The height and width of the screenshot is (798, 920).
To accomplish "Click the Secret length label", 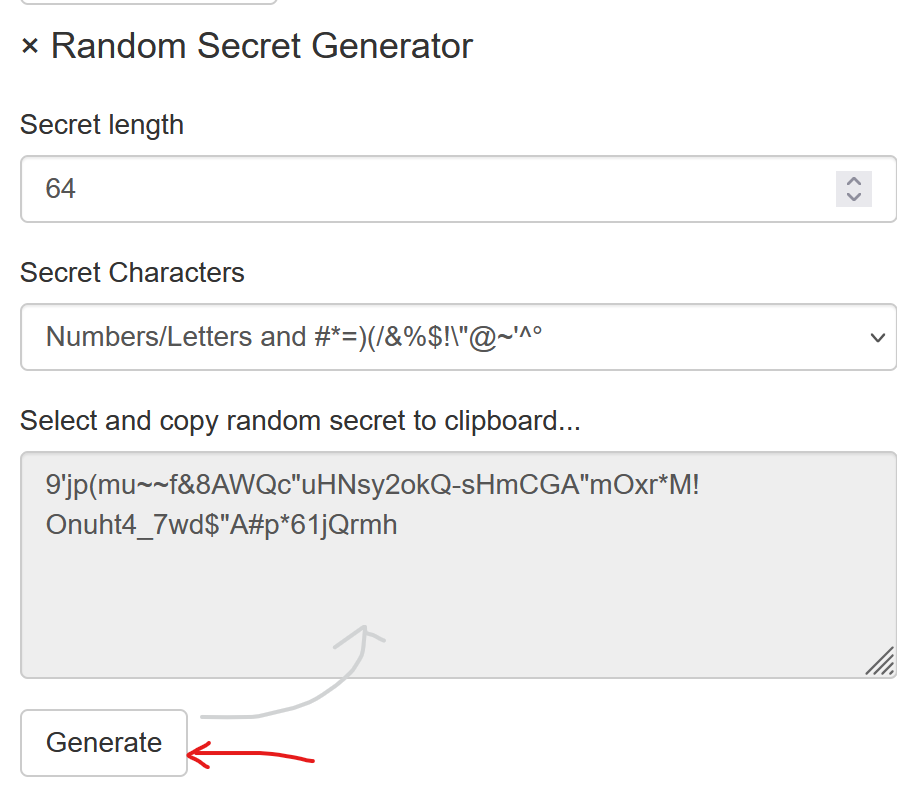I will pyautogui.click(x=102, y=124).
